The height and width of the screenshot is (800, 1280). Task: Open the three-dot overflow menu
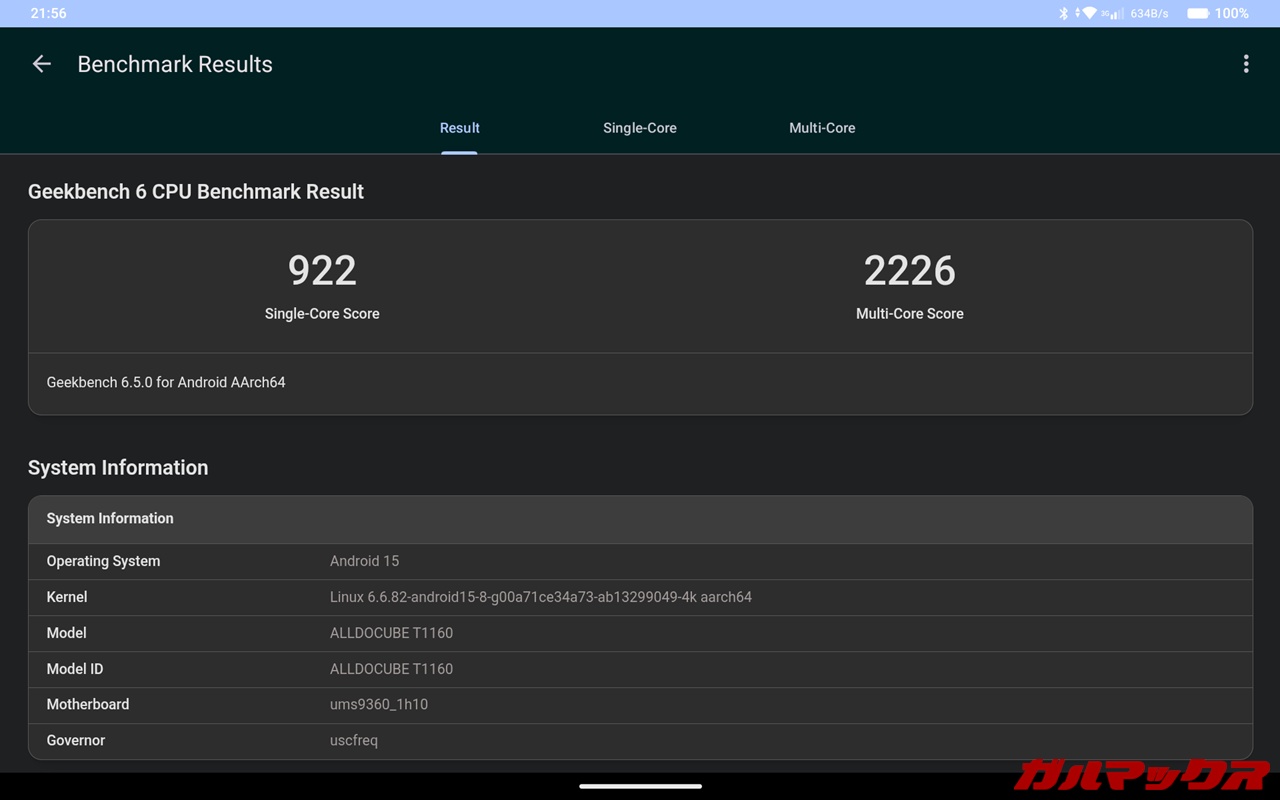click(x=1245, y=64)
